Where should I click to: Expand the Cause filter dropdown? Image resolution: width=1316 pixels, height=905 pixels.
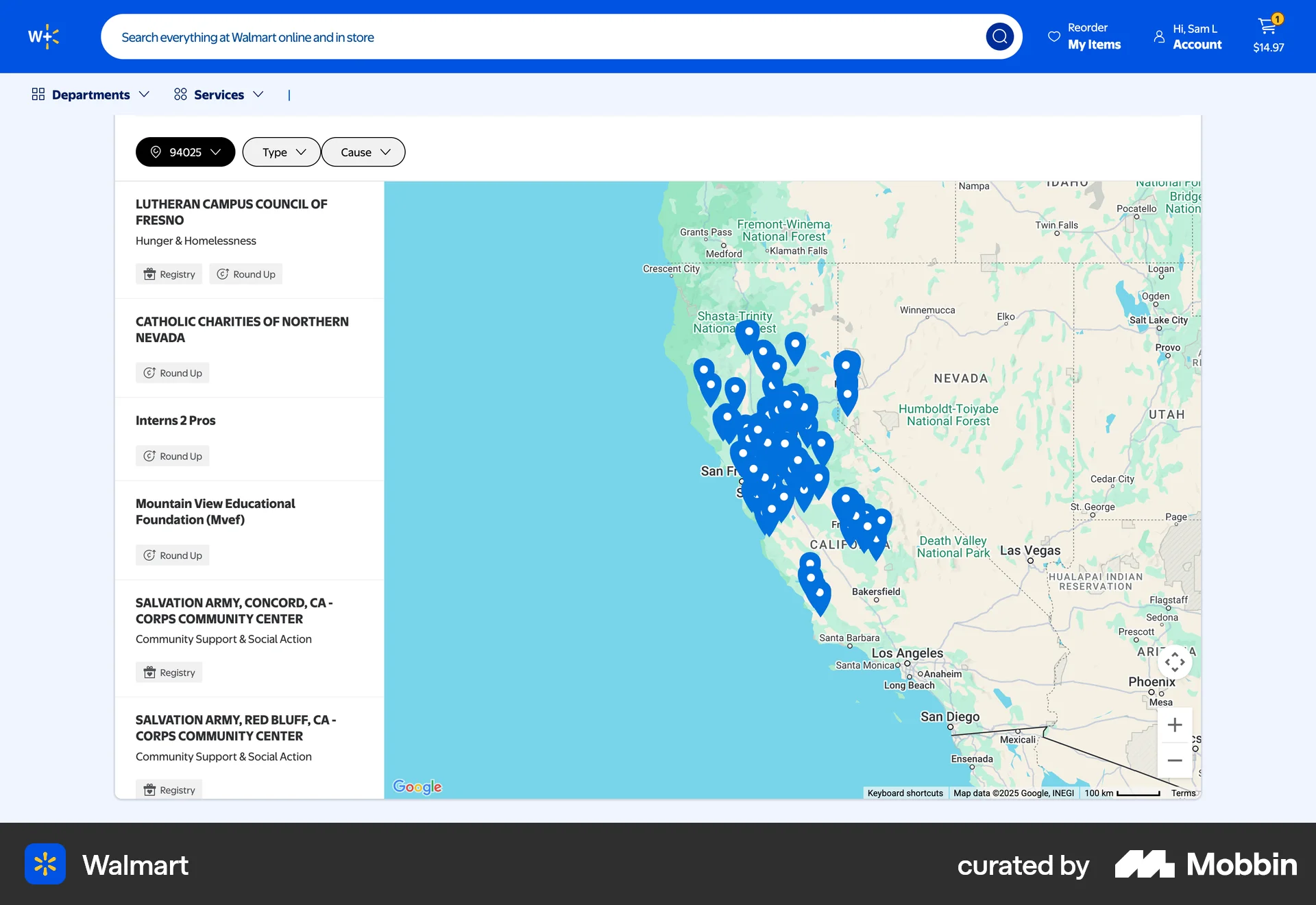point(363,152)
